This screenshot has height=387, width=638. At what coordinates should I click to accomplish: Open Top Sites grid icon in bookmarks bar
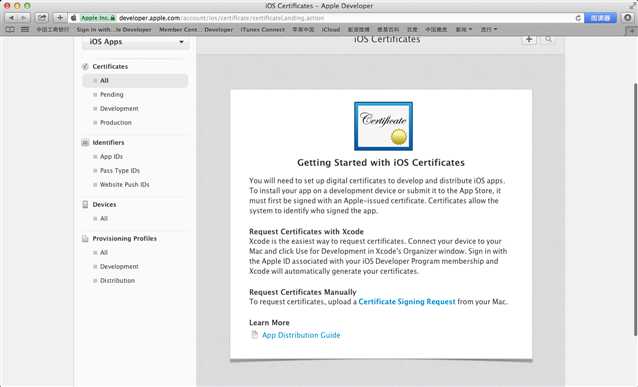click(25, 29)
